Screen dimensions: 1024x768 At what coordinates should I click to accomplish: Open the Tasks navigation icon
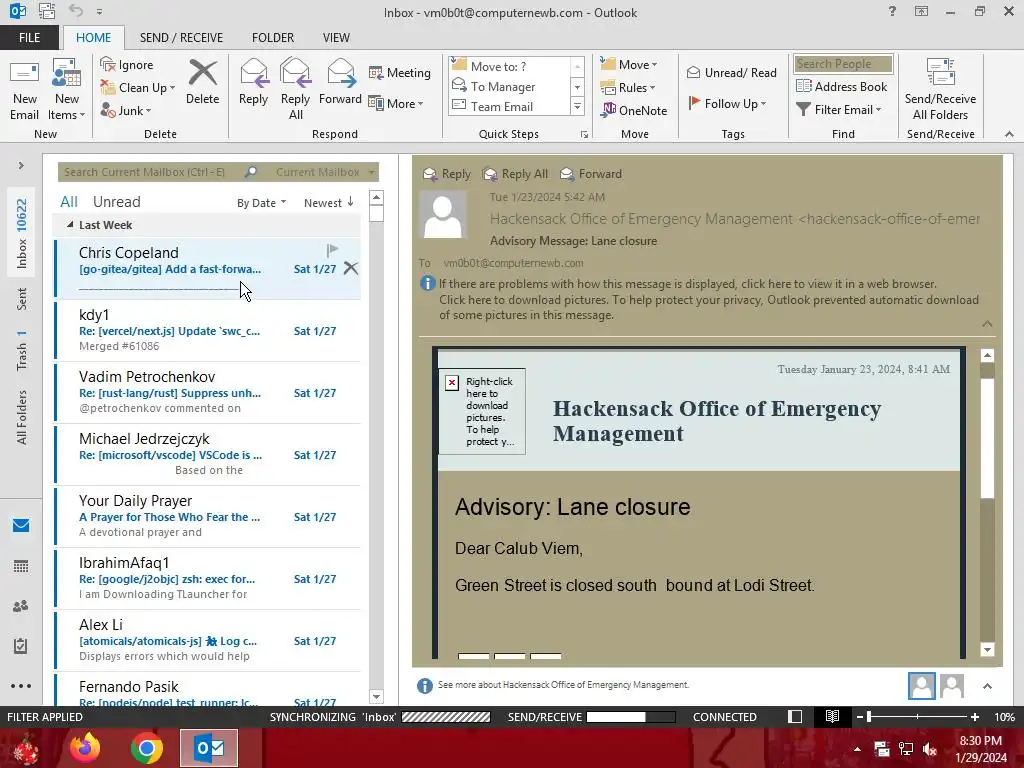point(21,646)
